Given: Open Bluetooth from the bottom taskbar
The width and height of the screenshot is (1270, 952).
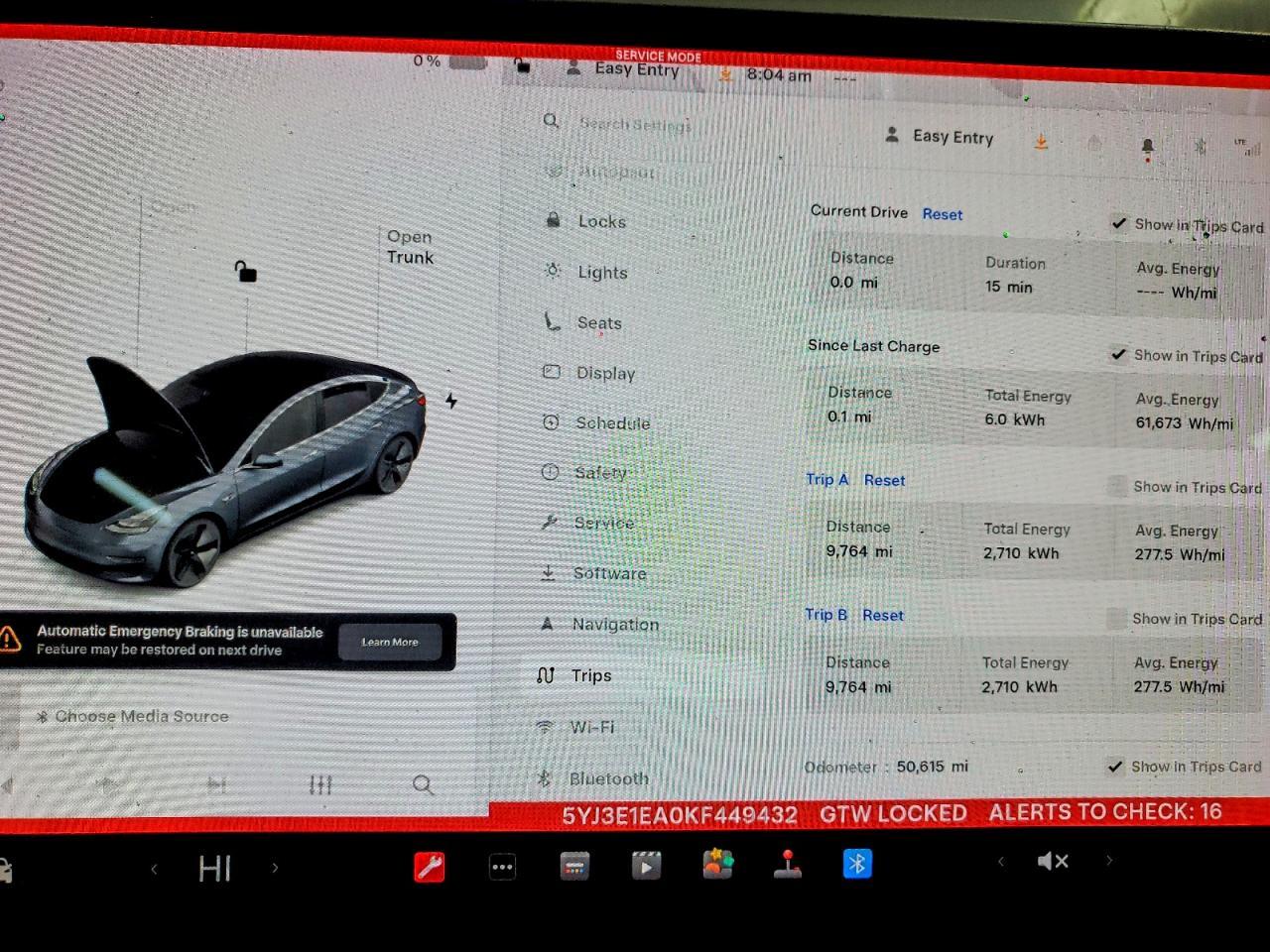Looking at the screenshot, I should 855,864.
